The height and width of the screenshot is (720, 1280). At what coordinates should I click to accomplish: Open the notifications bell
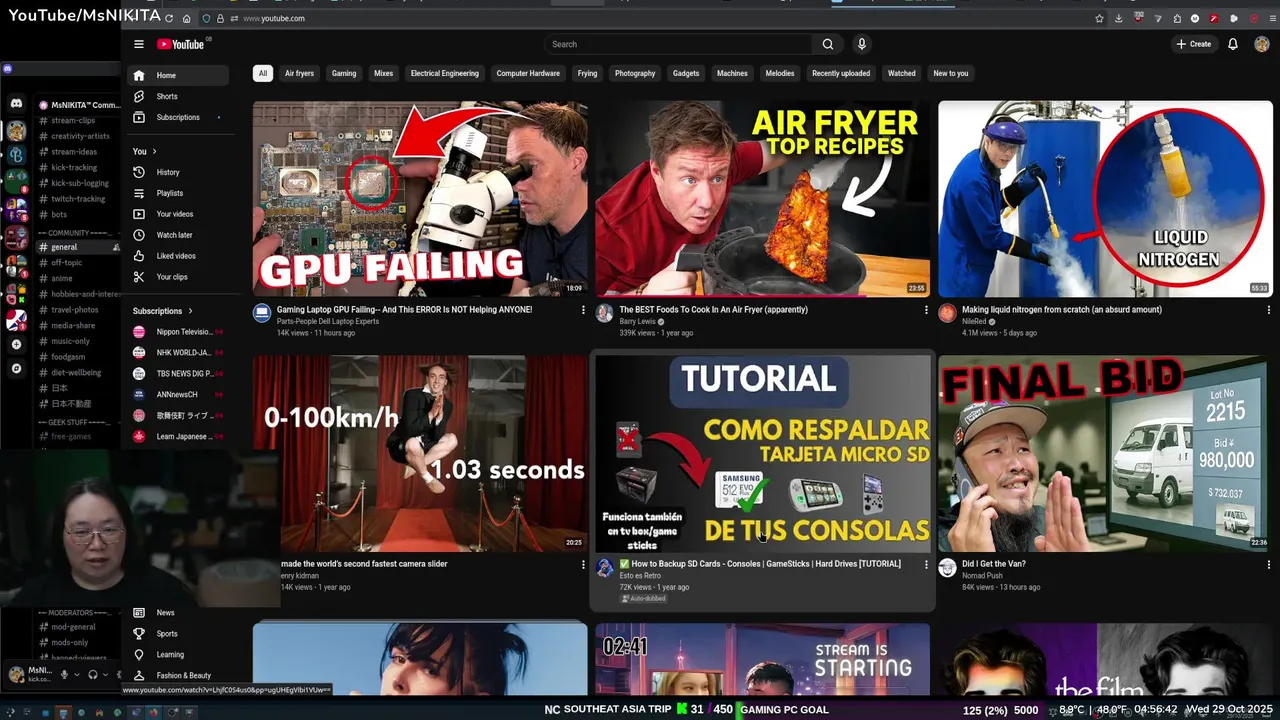pos(1233,44)
